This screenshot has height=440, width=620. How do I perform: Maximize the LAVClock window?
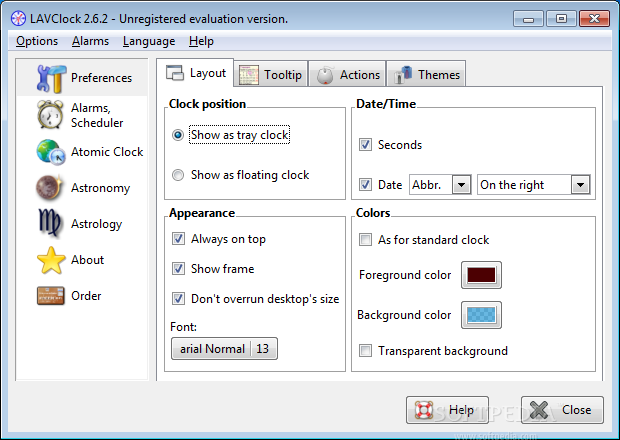(561, 19)
